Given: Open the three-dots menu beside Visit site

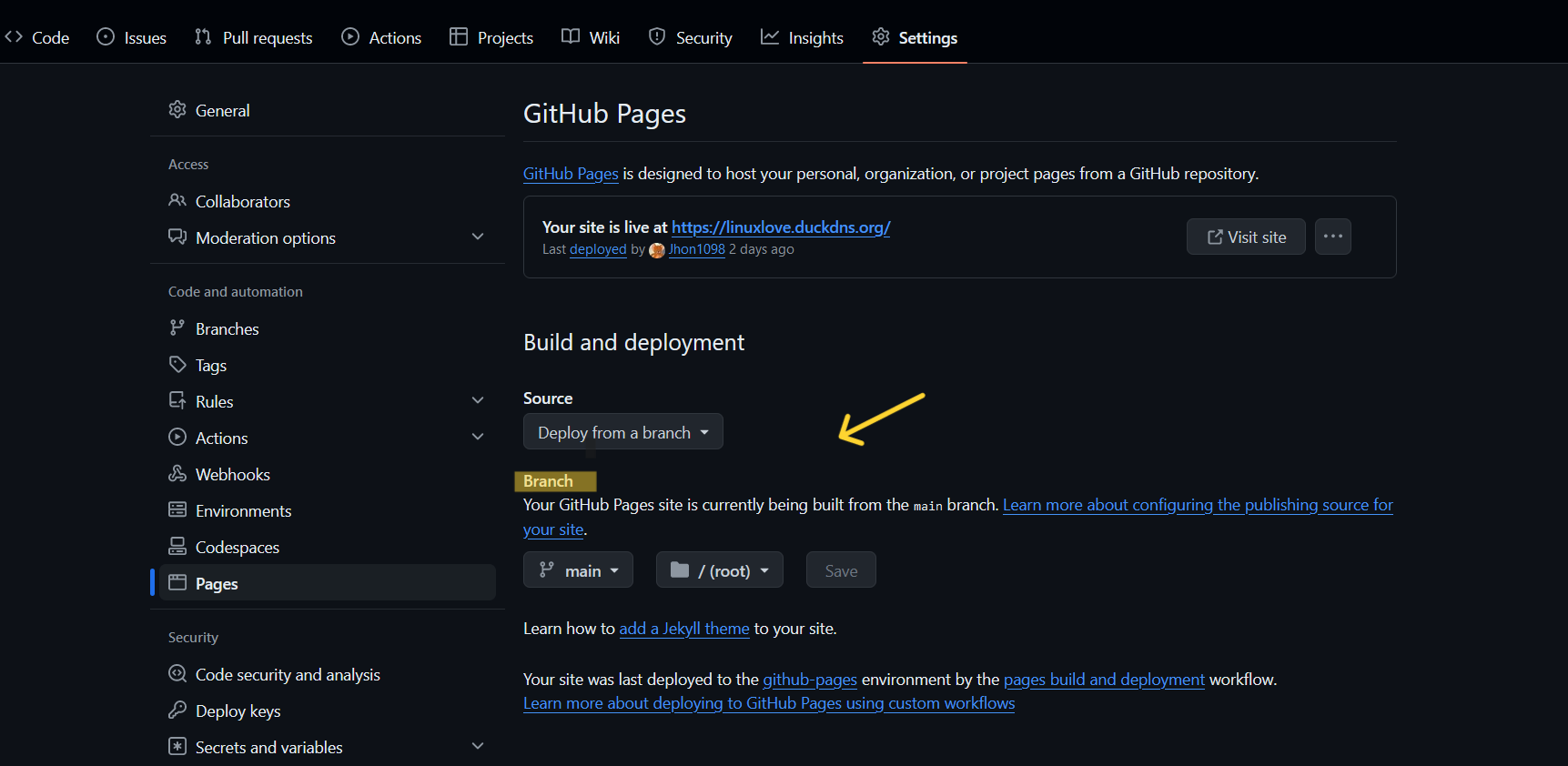Looking at the screenshot, I should point(1333,237).
